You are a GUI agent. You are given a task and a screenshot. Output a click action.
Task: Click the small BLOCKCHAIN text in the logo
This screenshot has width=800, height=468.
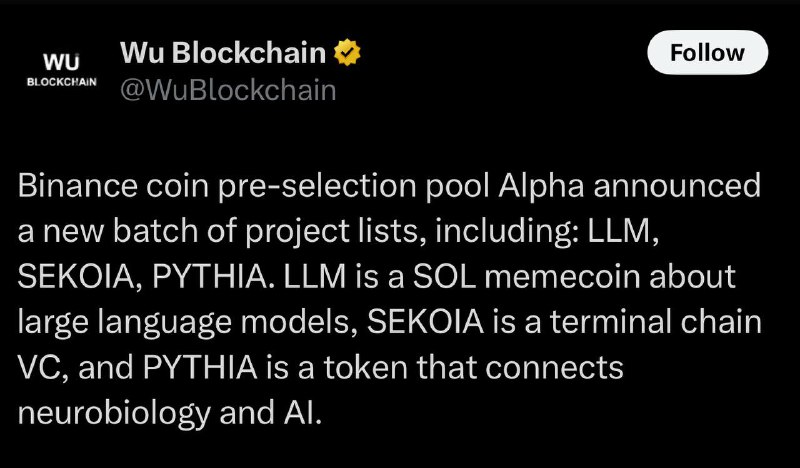pyautogui.click(x=62, y=82)
